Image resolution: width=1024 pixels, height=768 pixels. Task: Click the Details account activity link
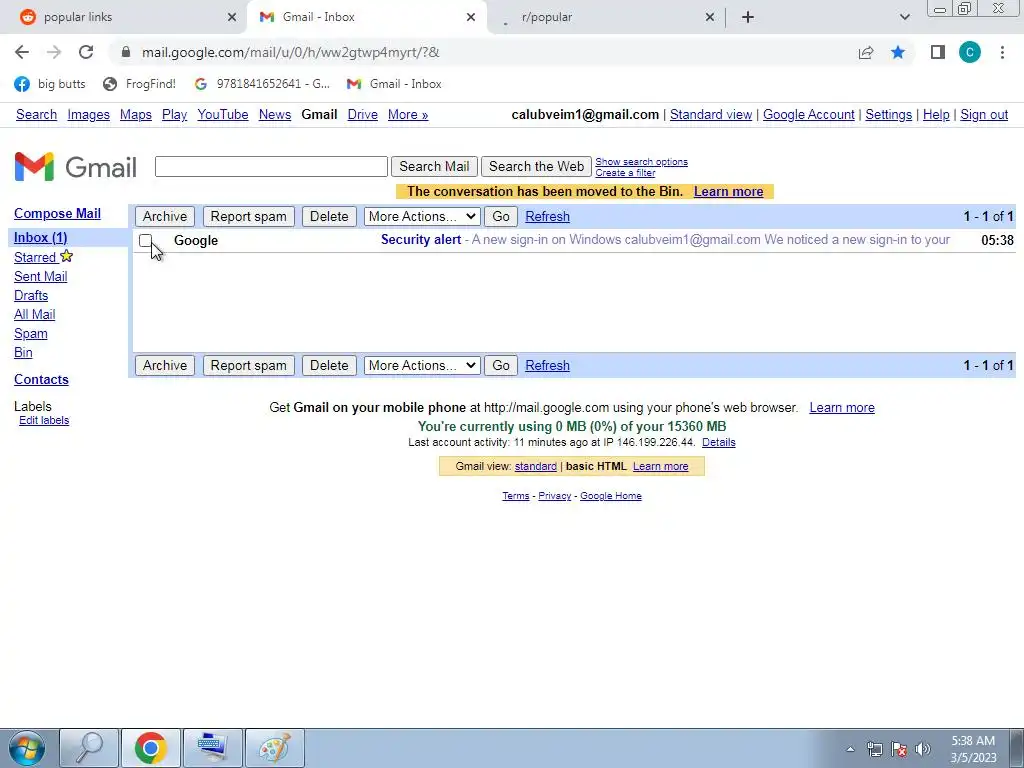718,442
